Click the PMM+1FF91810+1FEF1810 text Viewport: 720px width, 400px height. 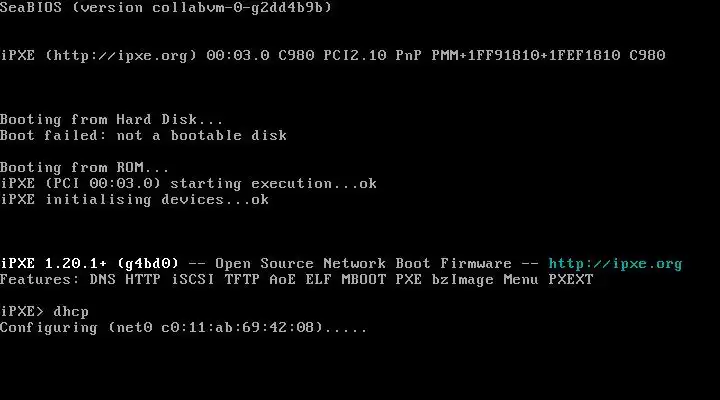click(526, 56)
